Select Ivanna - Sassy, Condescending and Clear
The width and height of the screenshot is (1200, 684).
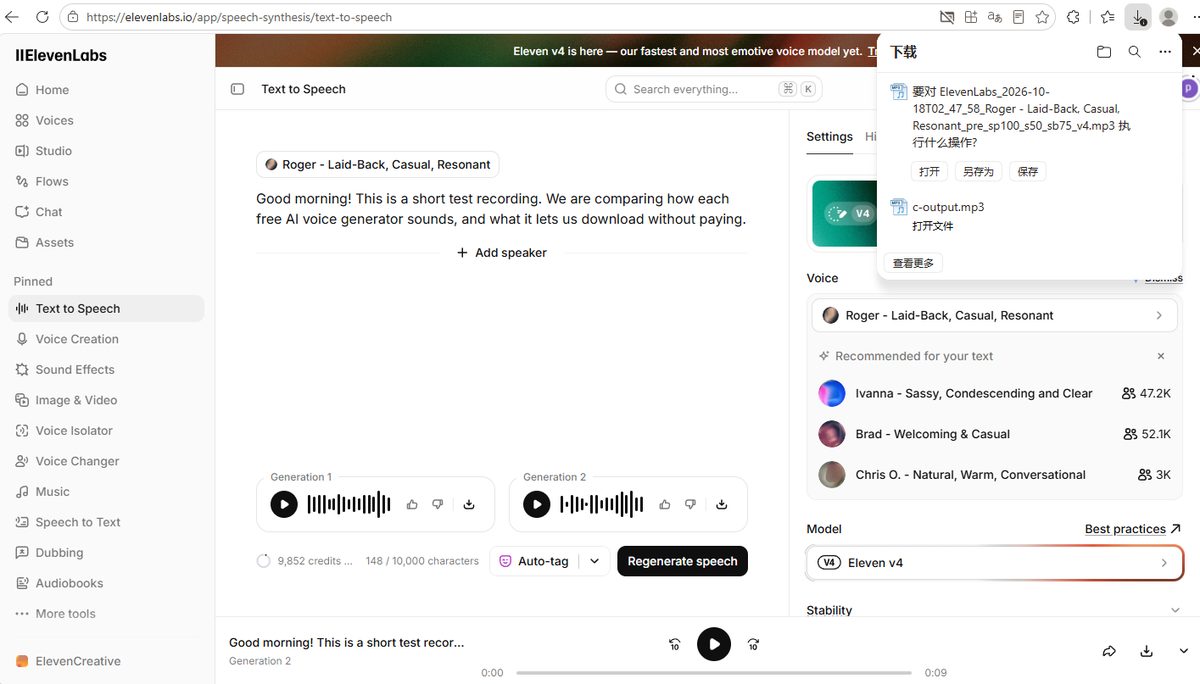[x=994, y=393]
